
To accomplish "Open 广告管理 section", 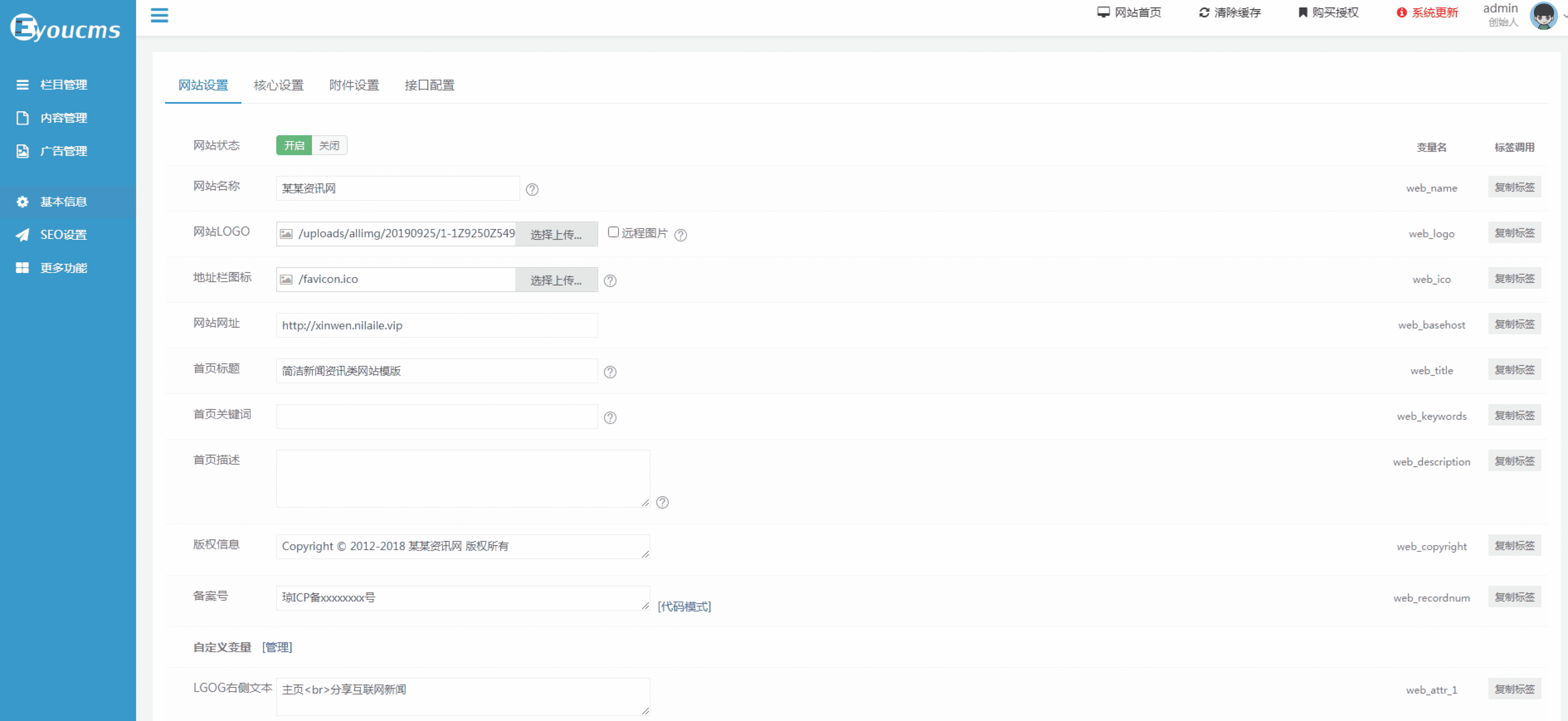I will point(64,151).
